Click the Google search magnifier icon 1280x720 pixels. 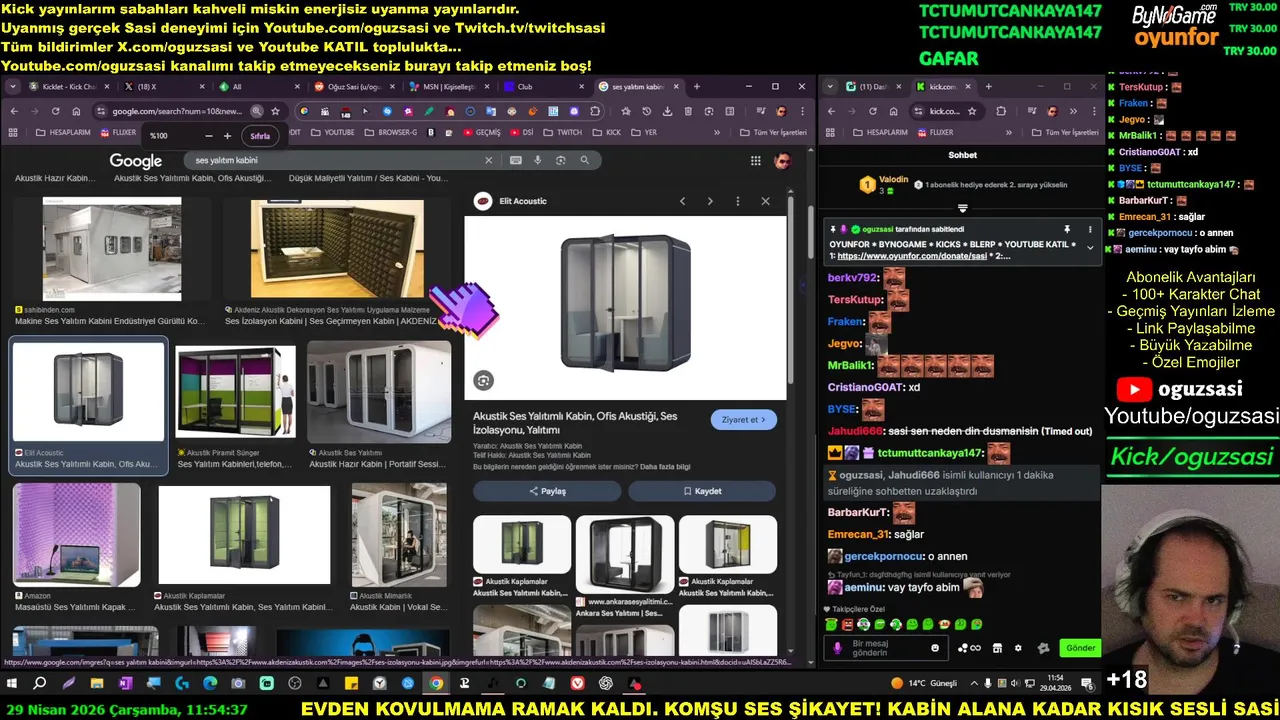coord(585,160)
